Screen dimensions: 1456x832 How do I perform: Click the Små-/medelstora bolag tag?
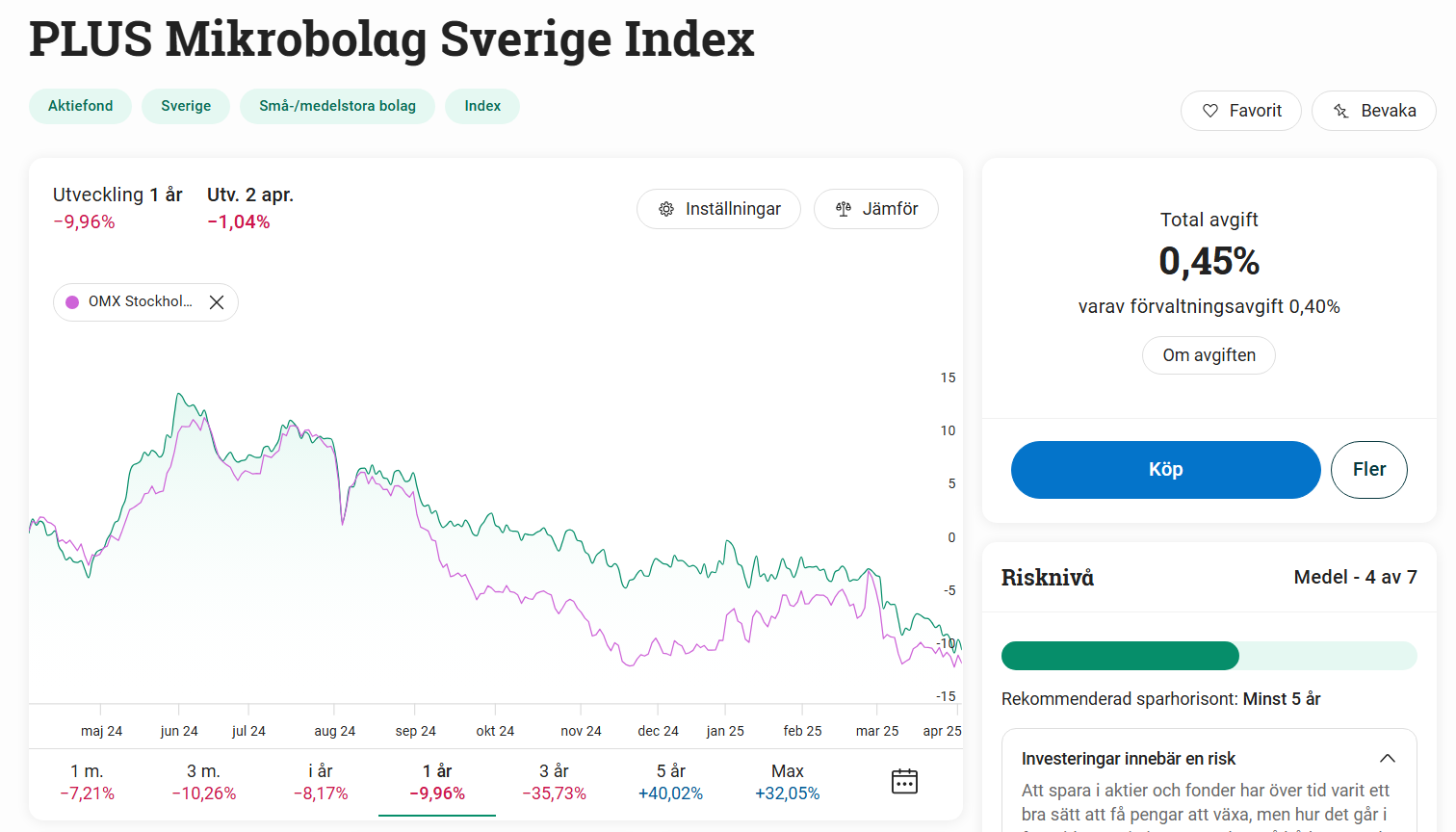pos(337,106)
